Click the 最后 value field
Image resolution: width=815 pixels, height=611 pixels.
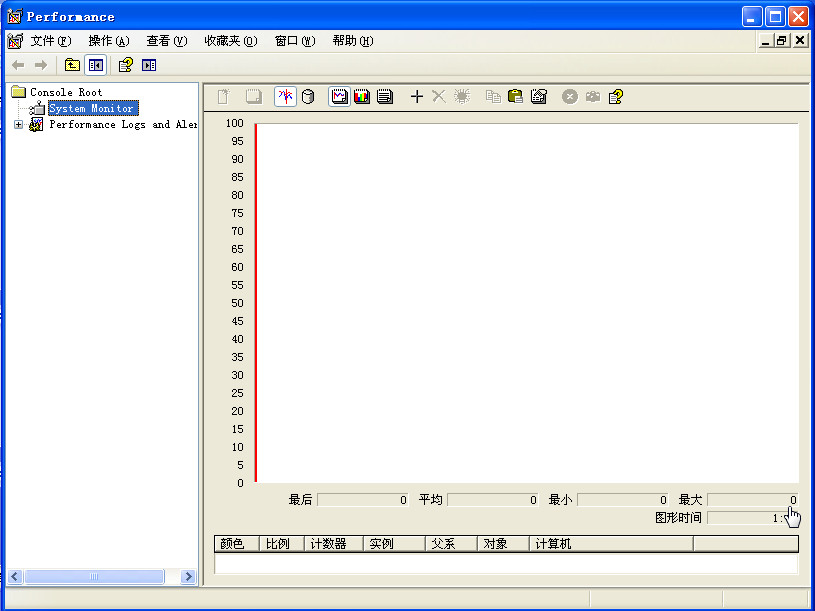pos(363,500)
